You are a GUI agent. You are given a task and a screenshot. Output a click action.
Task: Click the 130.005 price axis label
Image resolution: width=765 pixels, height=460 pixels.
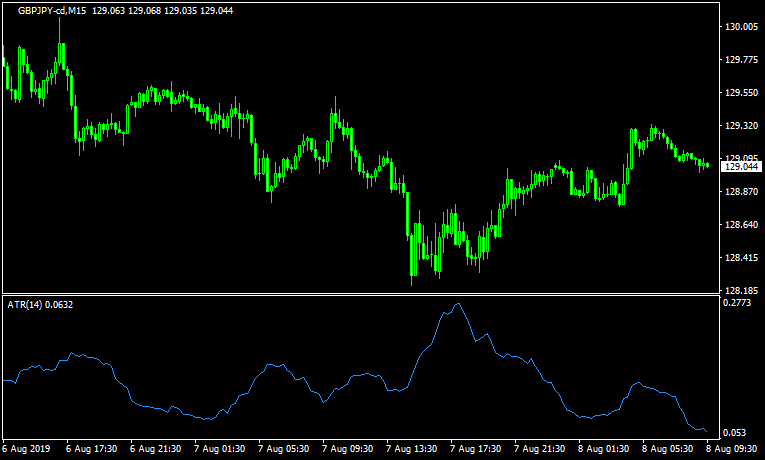coord(741,27)
